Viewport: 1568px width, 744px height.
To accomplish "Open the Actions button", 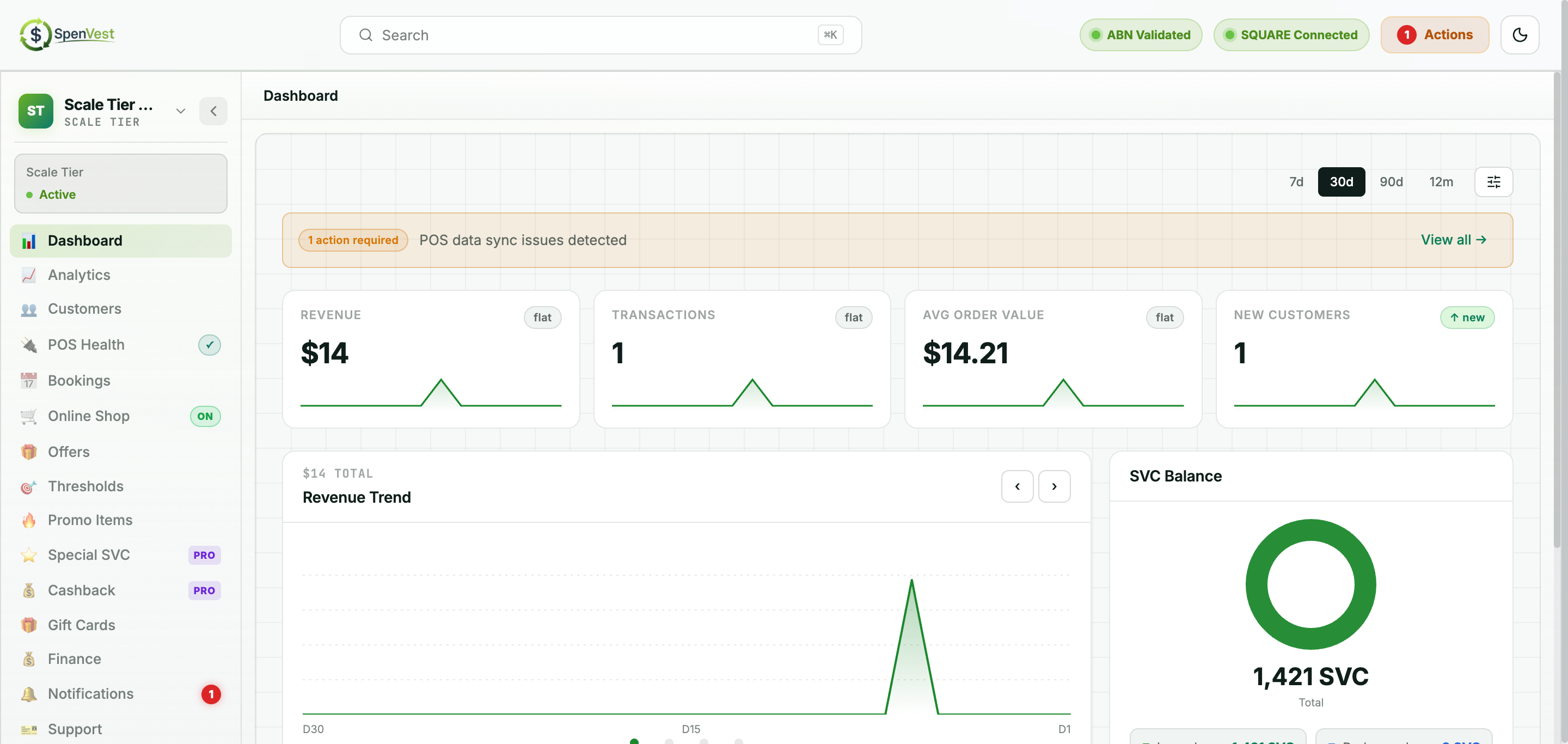I will 1435,35.
